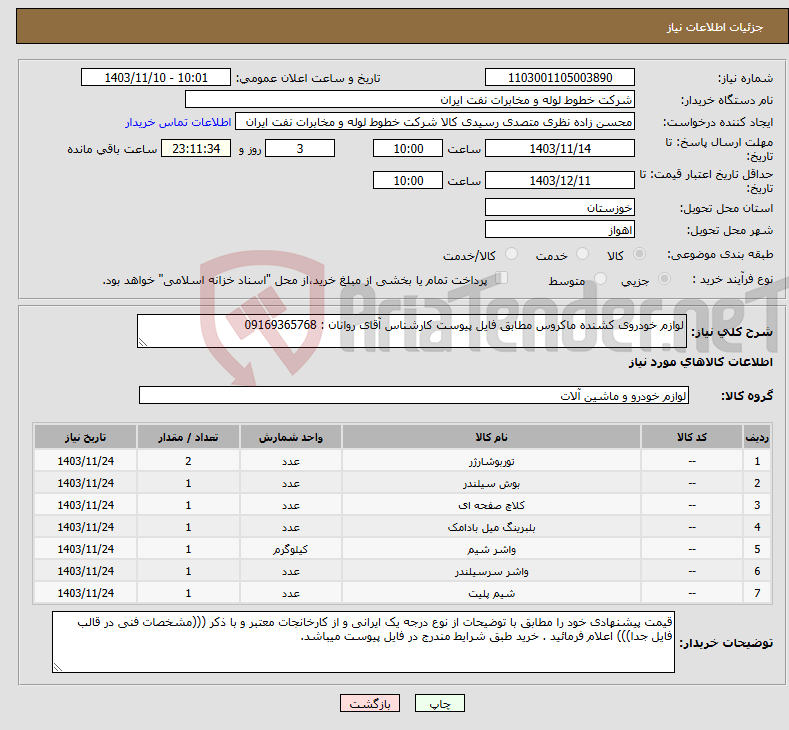789x730 pixels.
Task: Click the واحد شمارش column header
Action: click(291, 437)
